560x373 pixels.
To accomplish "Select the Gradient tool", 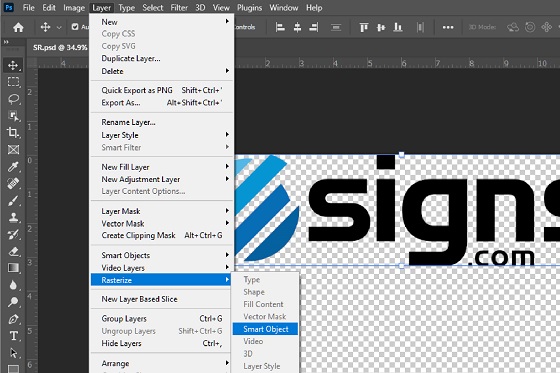I will (13, 268).
